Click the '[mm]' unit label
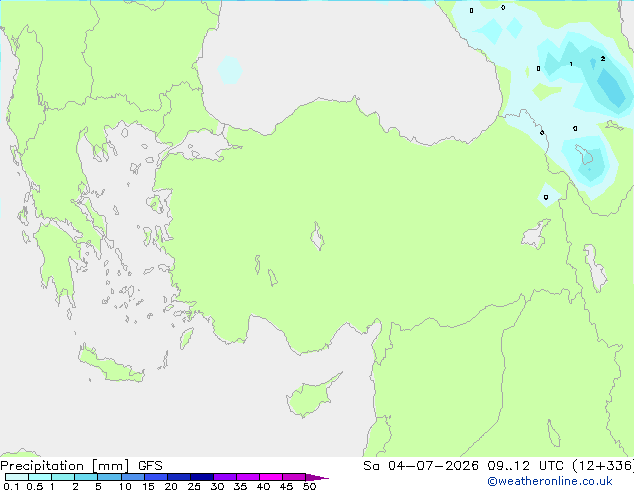Image resolution: width=634 pixels, height=490 pixels. [x=110, y=466]
